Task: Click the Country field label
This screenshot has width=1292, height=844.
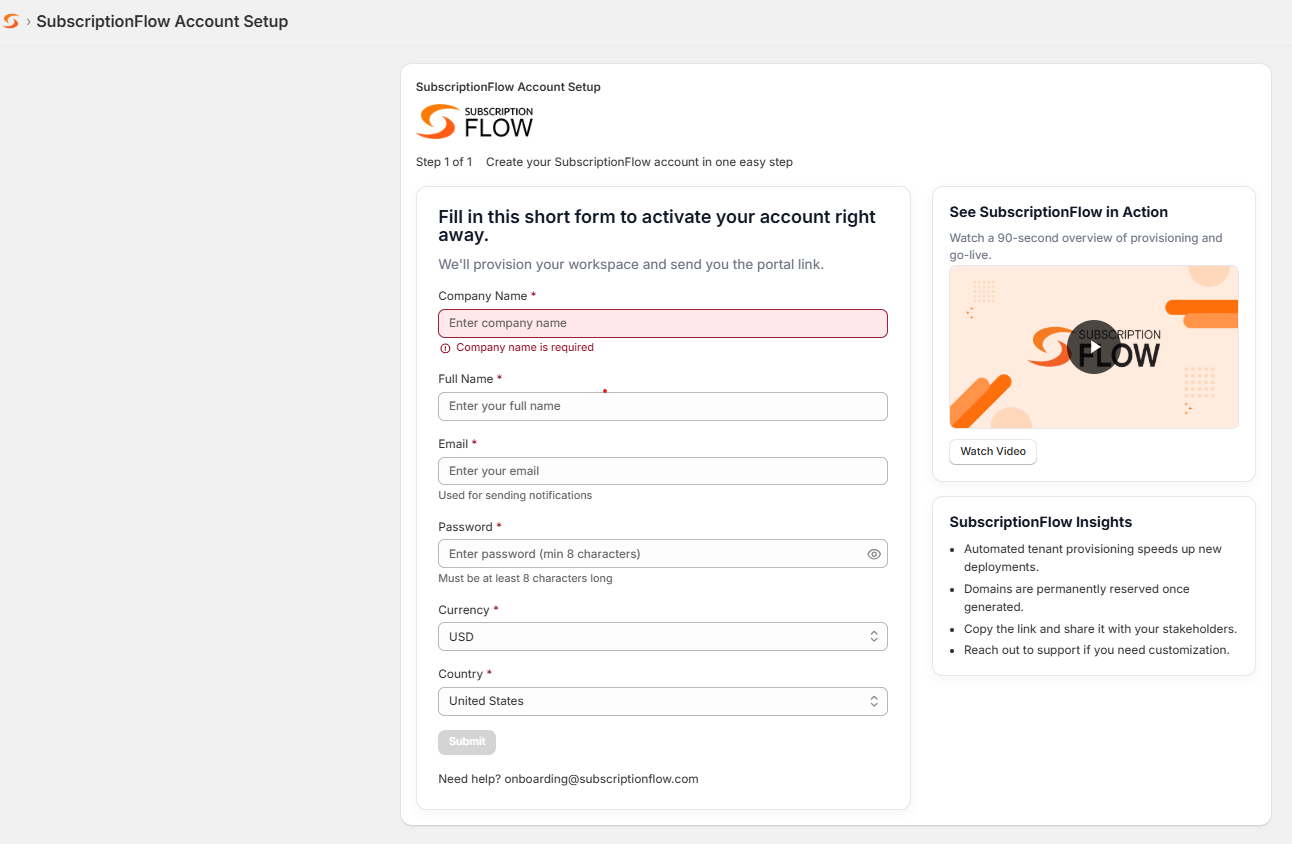Action: tap(461, 674)
